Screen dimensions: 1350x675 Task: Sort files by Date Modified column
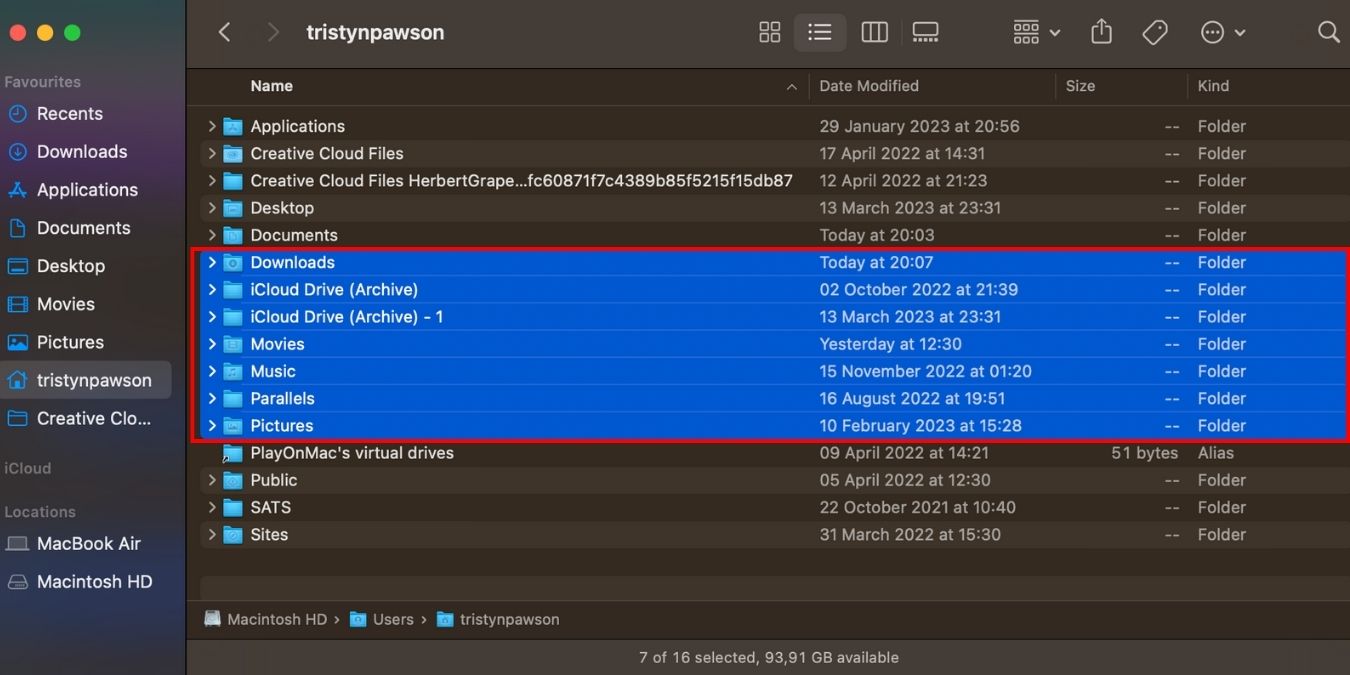click(x=868, y=86)
